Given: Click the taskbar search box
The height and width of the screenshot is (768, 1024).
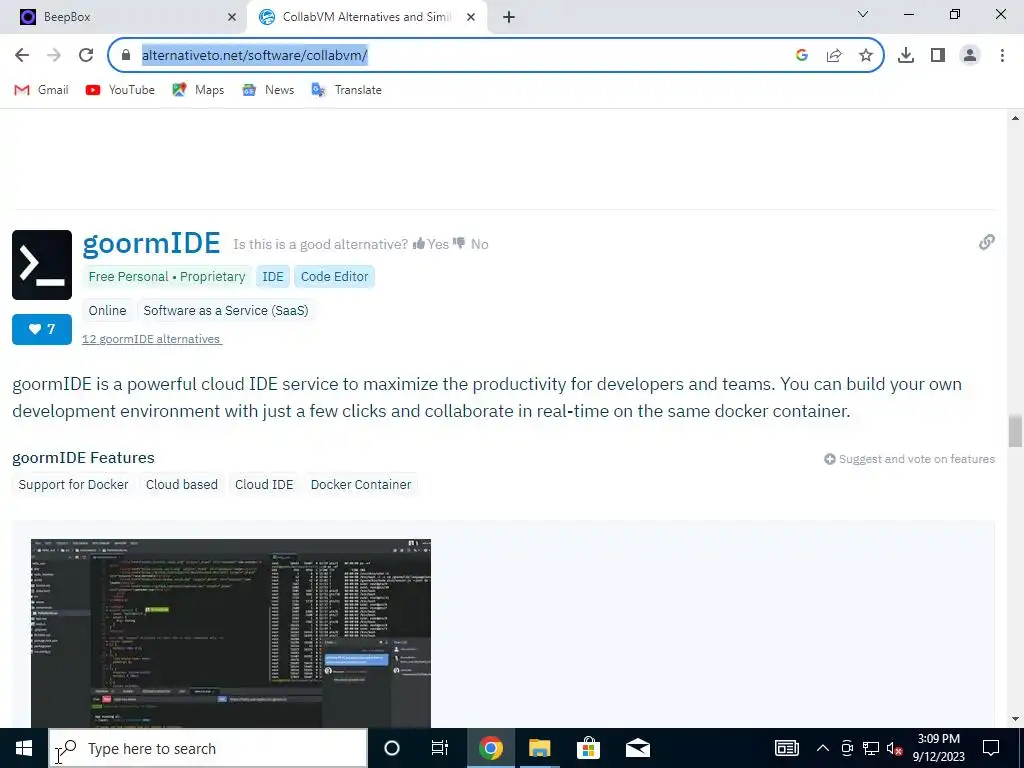Looking at the screenshot, I should (208, 748).
